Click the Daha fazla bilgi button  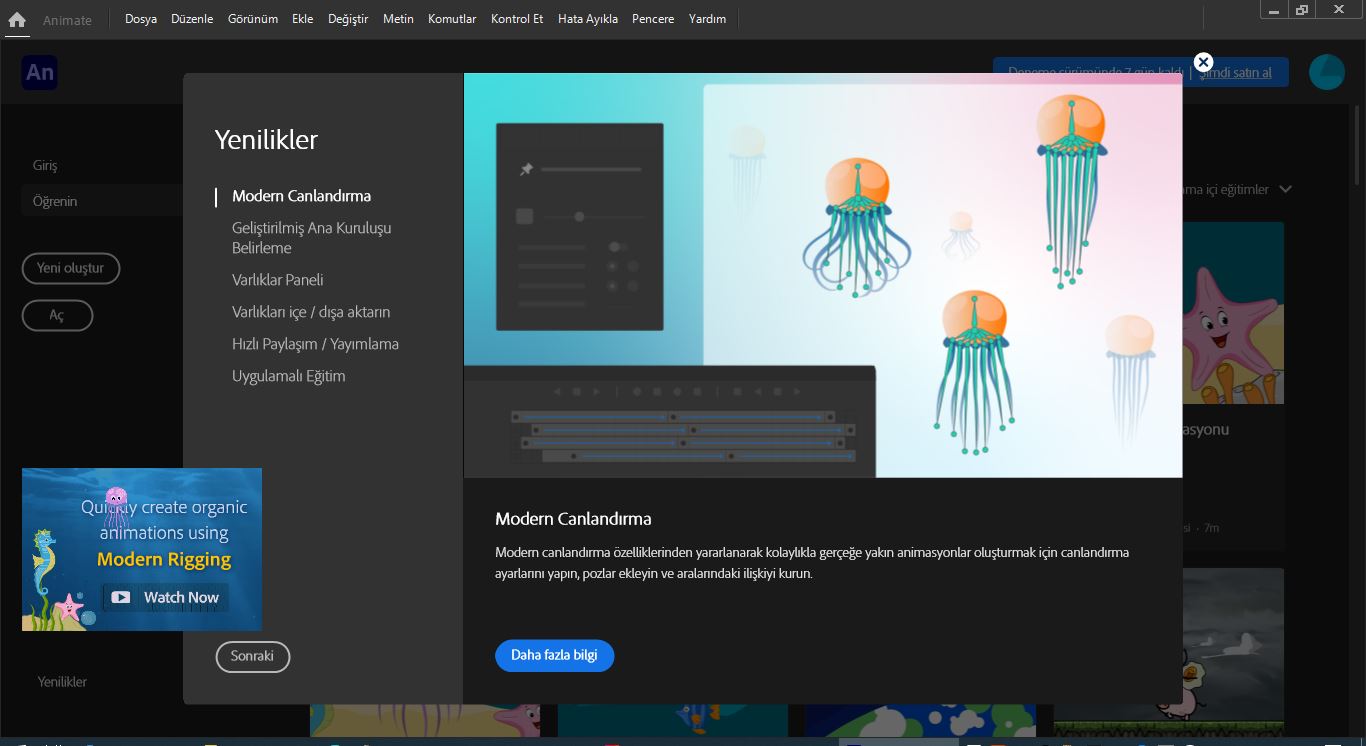pyautogui.click(x=554, y=655)
